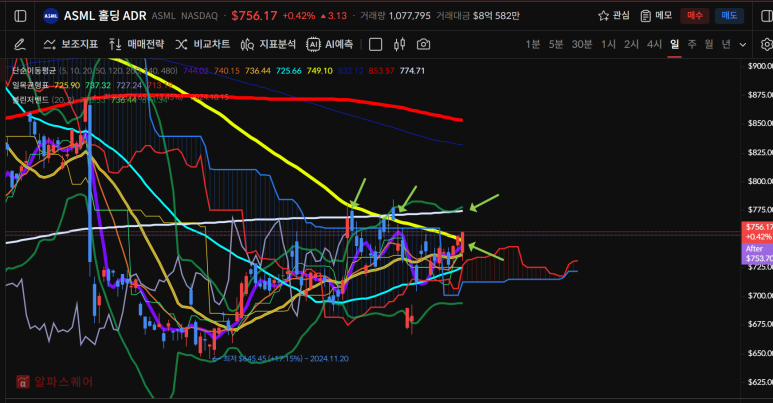
Task: Open 보조지표 indicators tool
Action: (x=70, y=44)
